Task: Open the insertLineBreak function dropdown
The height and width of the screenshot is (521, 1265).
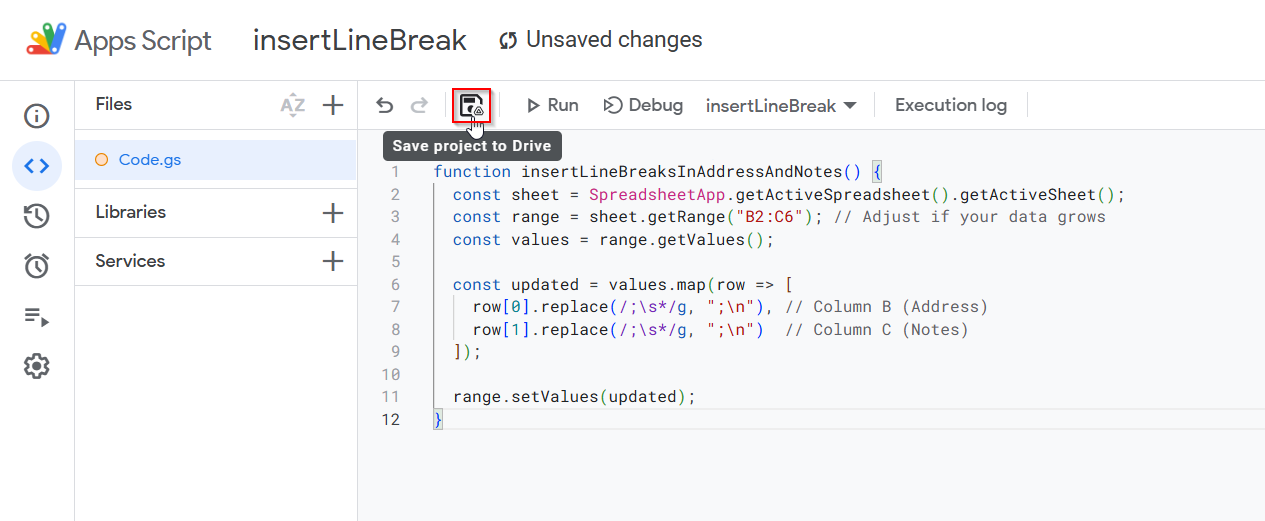Action: (x=781, y=105)
